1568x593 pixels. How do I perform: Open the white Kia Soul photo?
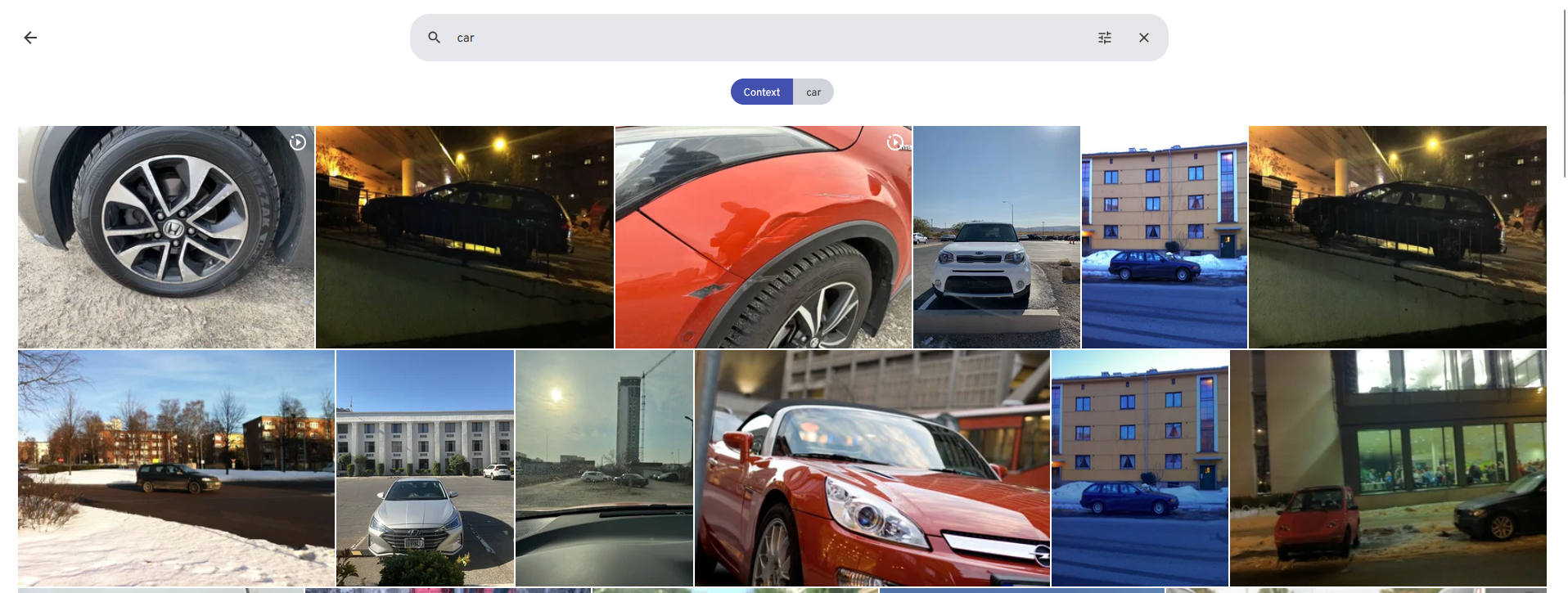[x=996, y=237]
